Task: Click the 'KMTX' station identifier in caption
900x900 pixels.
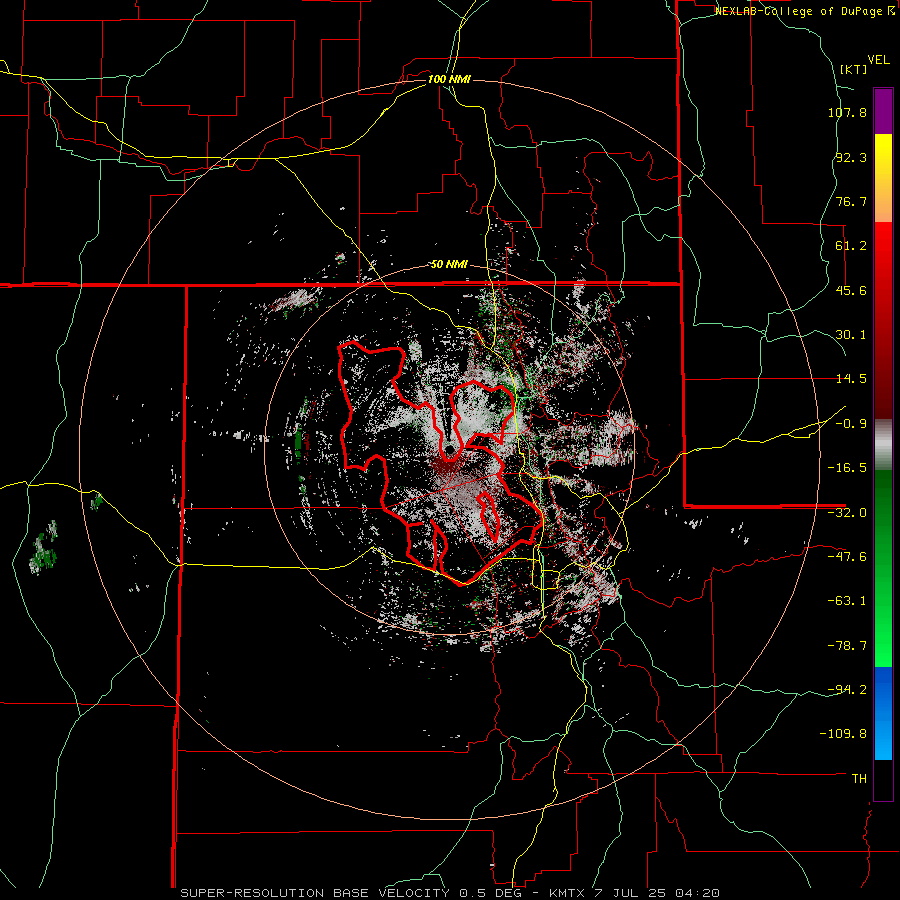Action: (568, 893)
